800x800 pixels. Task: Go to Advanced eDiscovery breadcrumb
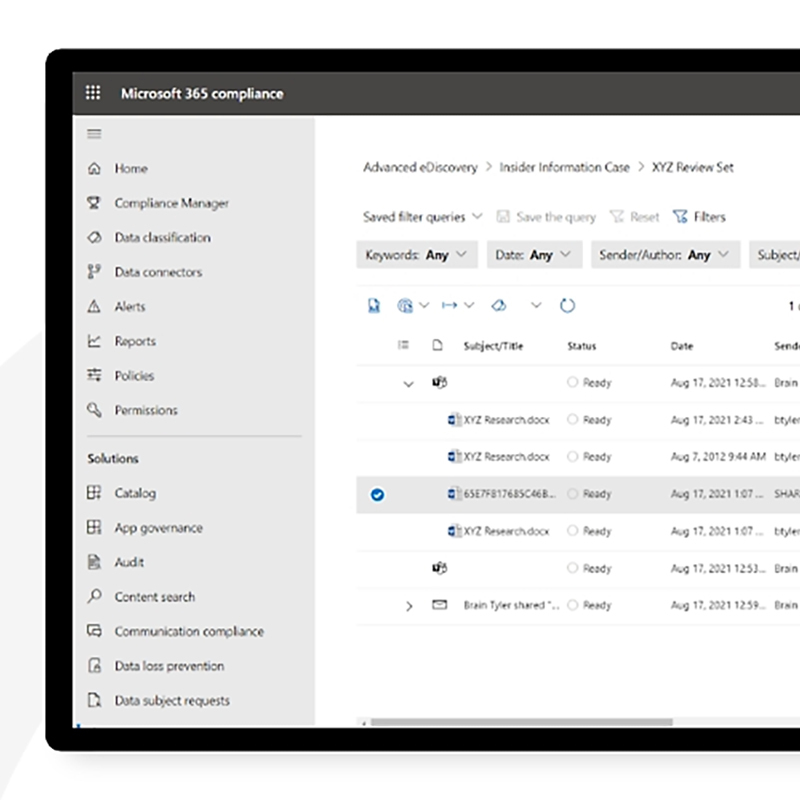[420, 167]
